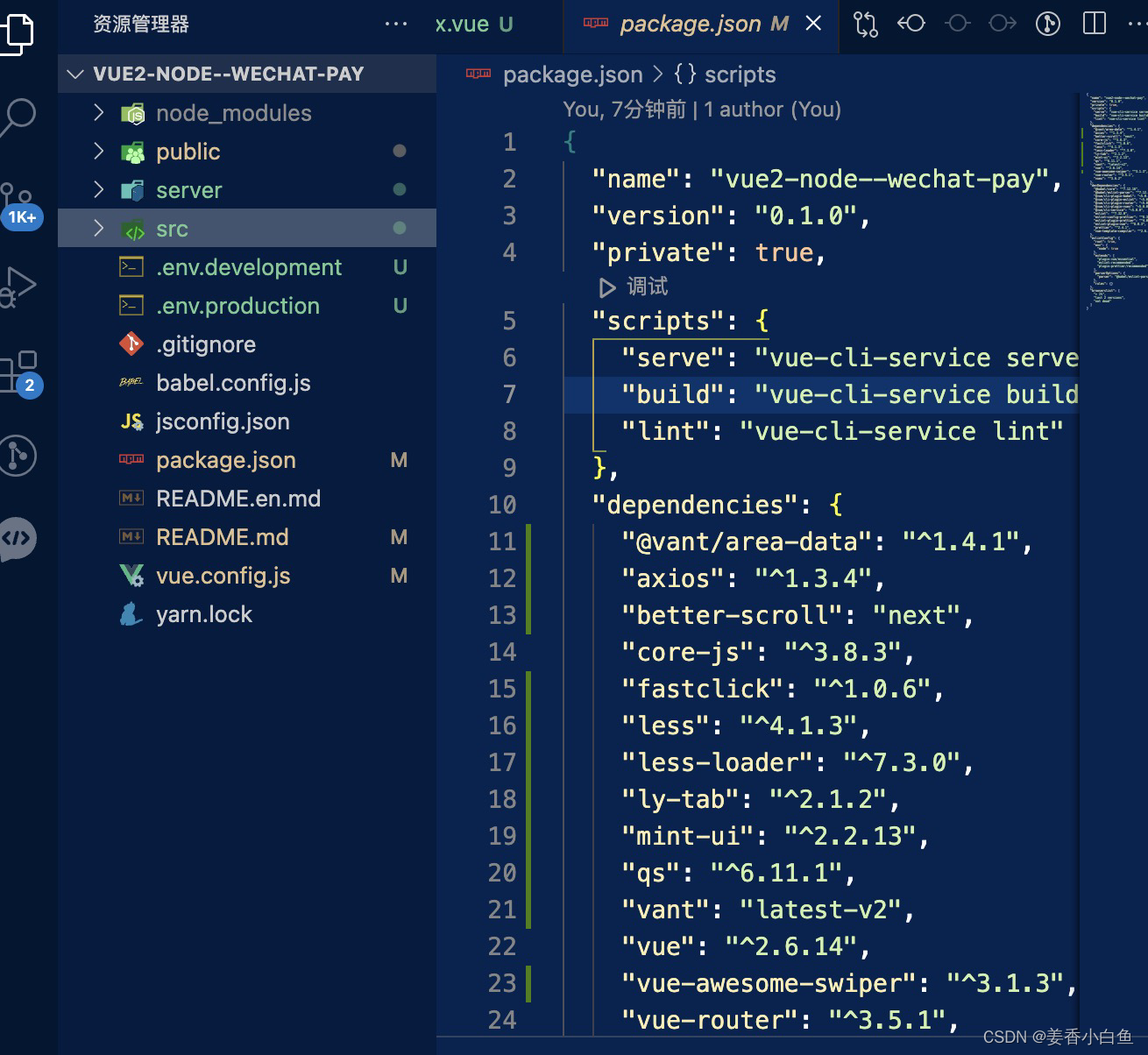Expand the server folder chevron
The image size is (1148, 1055).
(99, 190)
